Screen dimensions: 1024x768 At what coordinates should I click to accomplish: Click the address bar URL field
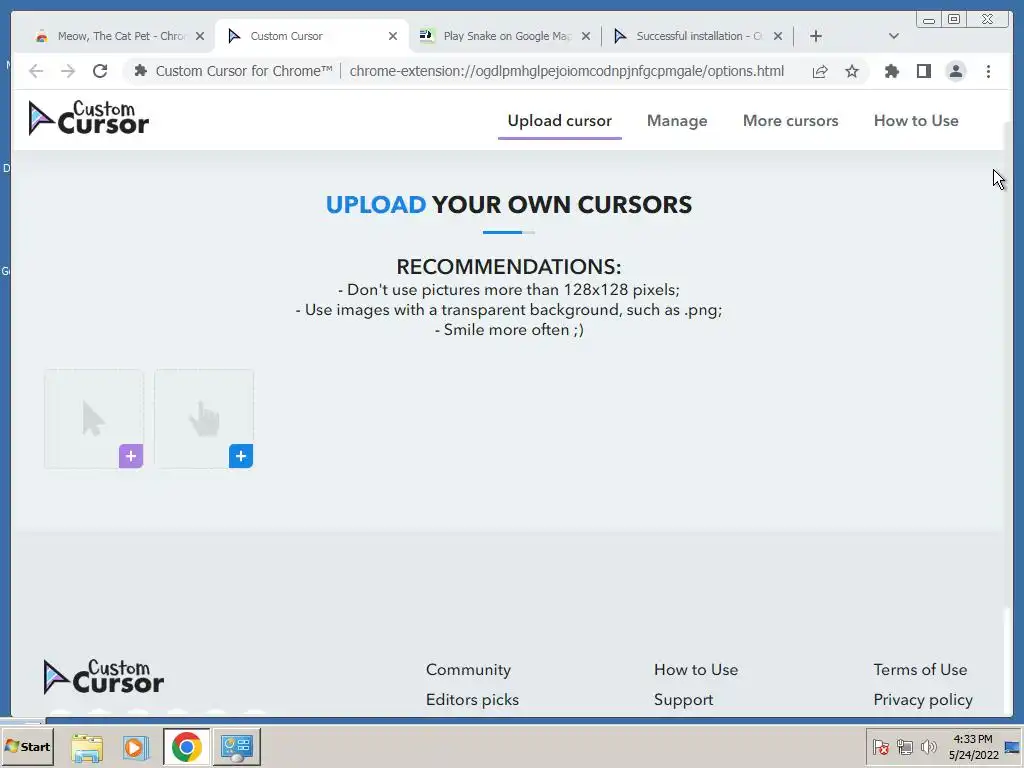click(566, 71)
